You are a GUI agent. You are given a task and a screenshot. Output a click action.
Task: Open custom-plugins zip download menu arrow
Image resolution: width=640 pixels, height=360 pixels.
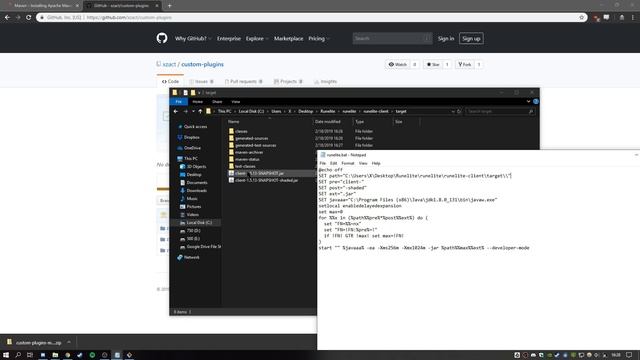coord(69,342)
